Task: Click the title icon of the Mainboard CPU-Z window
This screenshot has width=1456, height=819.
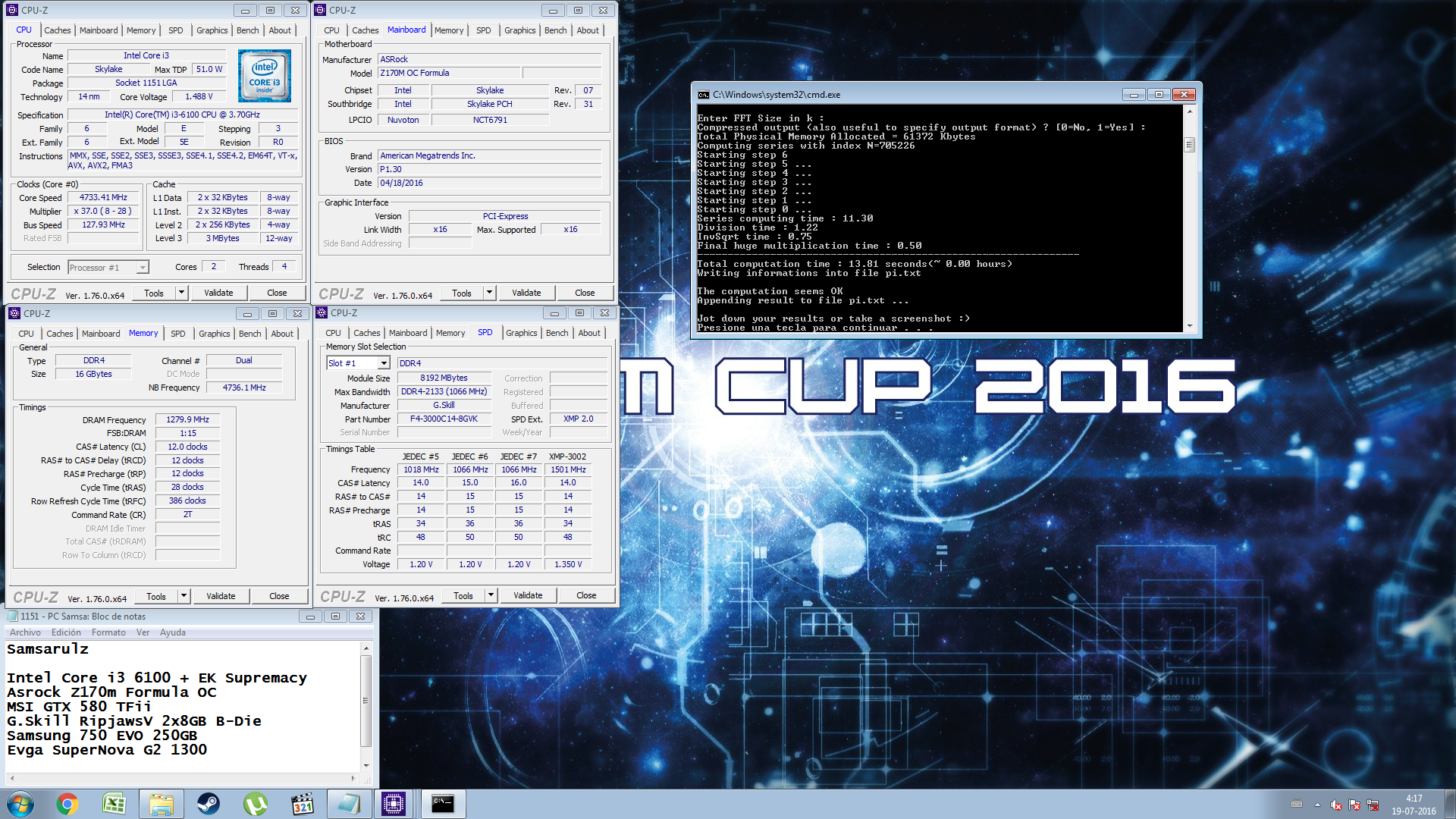Action: point(320,10)
